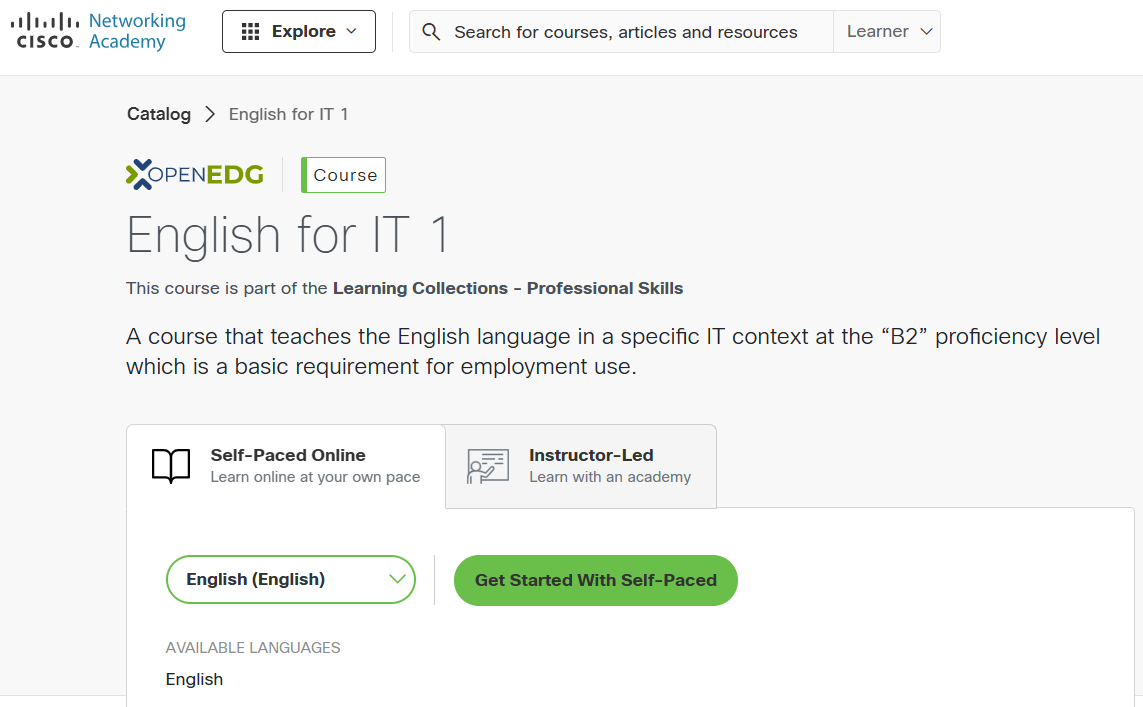Click the instructor presentation icon on Instructor-Led tab
1143x707 pixels.
coord(487,465)
